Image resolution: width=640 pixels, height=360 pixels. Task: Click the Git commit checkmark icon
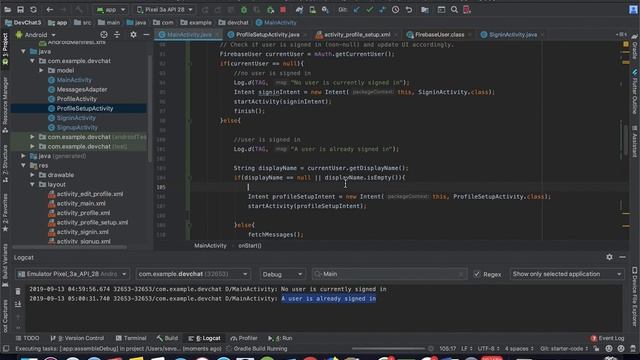click(x=369, y=9)
